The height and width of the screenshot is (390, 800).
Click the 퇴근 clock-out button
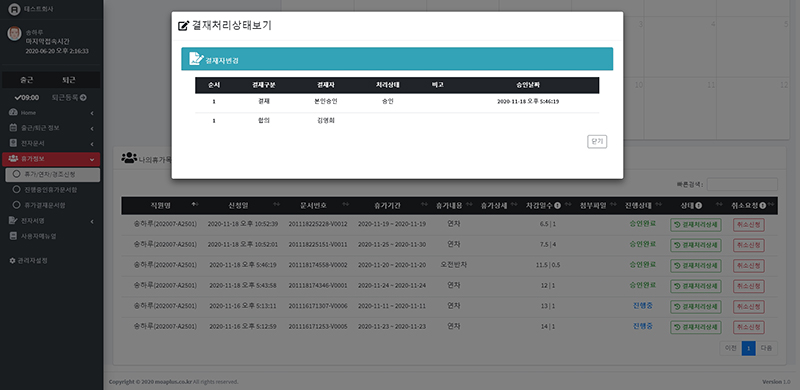pos(69,80)
